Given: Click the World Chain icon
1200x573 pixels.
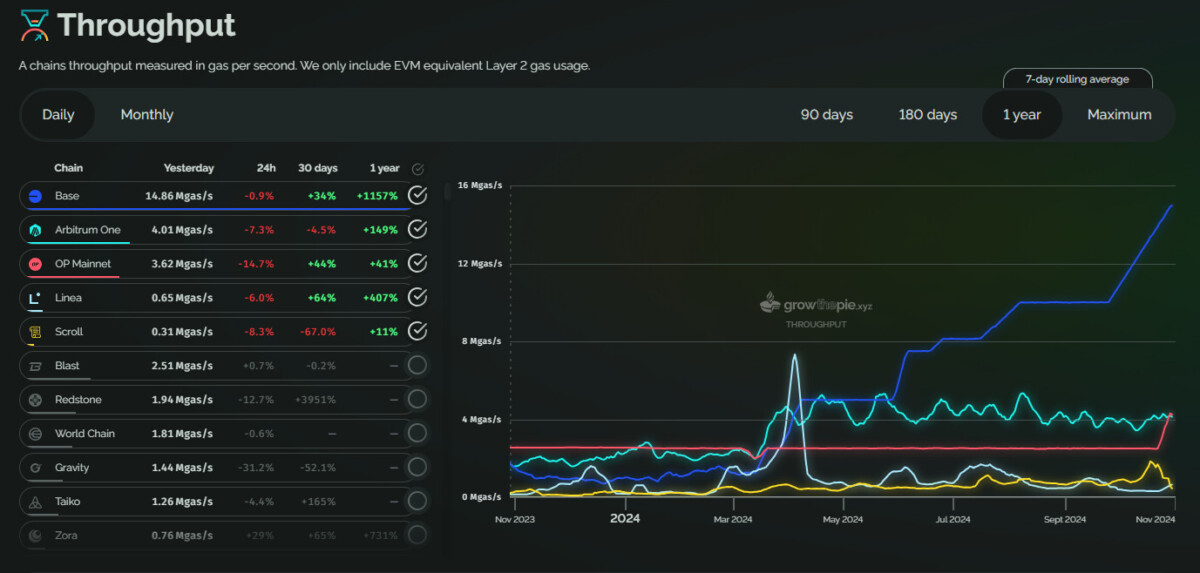Looking at the screenshot, I should (35, 434).
